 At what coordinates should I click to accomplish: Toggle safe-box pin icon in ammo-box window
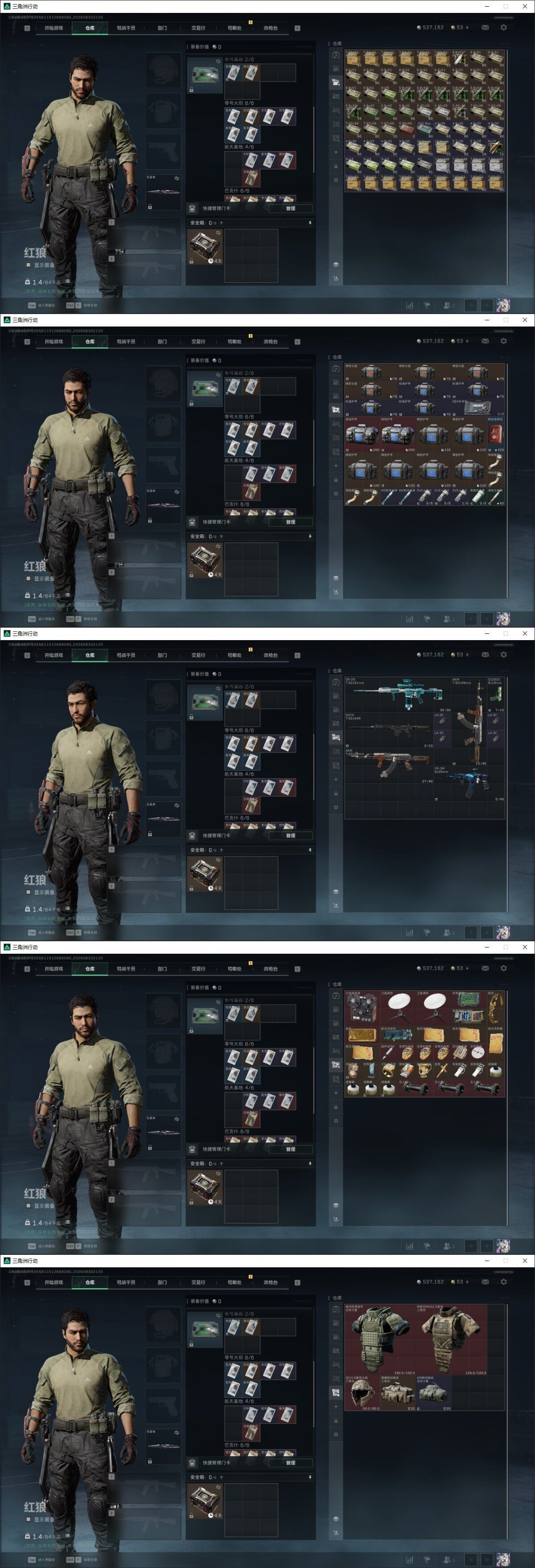(309, 223)
